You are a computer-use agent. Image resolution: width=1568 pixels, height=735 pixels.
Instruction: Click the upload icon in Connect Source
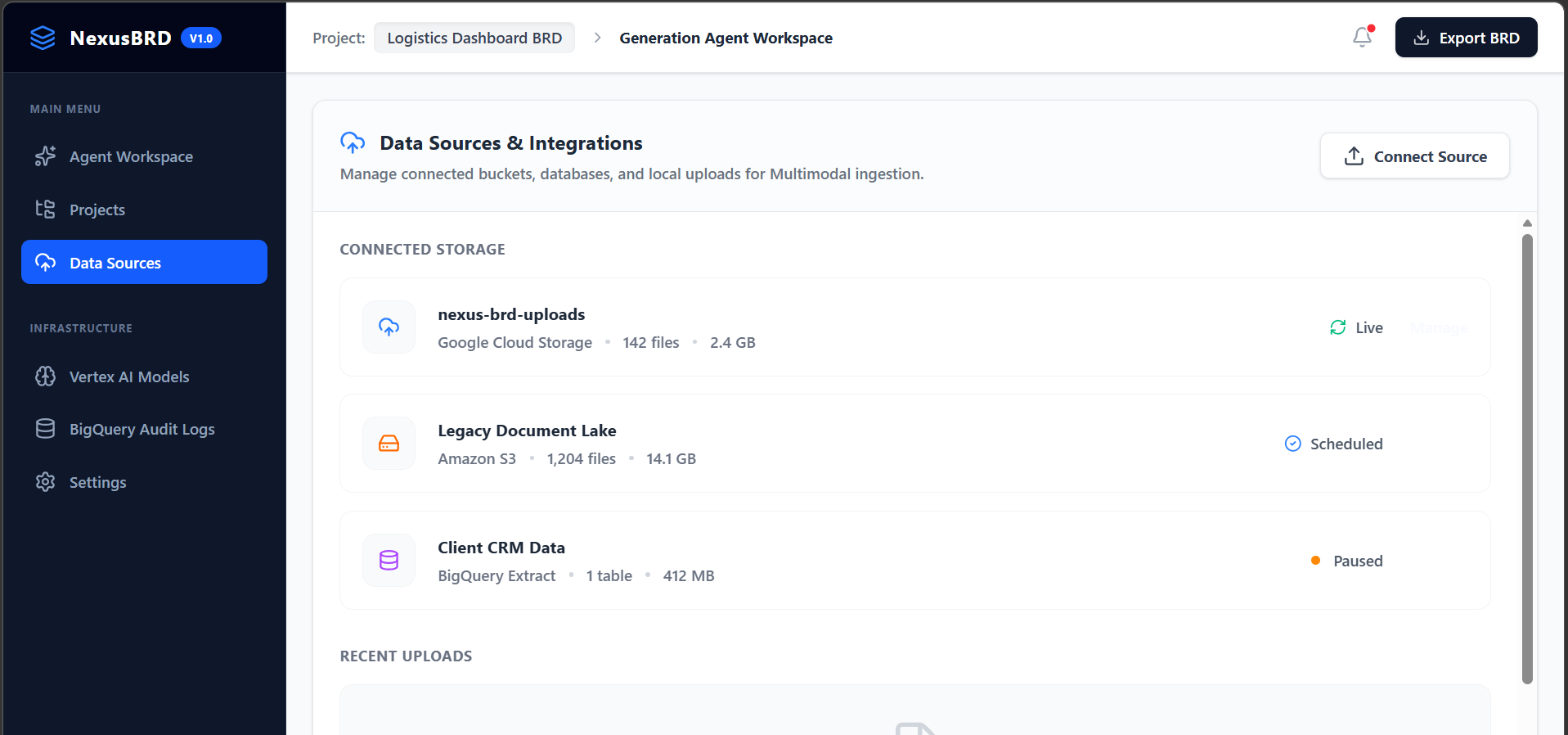click(1354, 156)
